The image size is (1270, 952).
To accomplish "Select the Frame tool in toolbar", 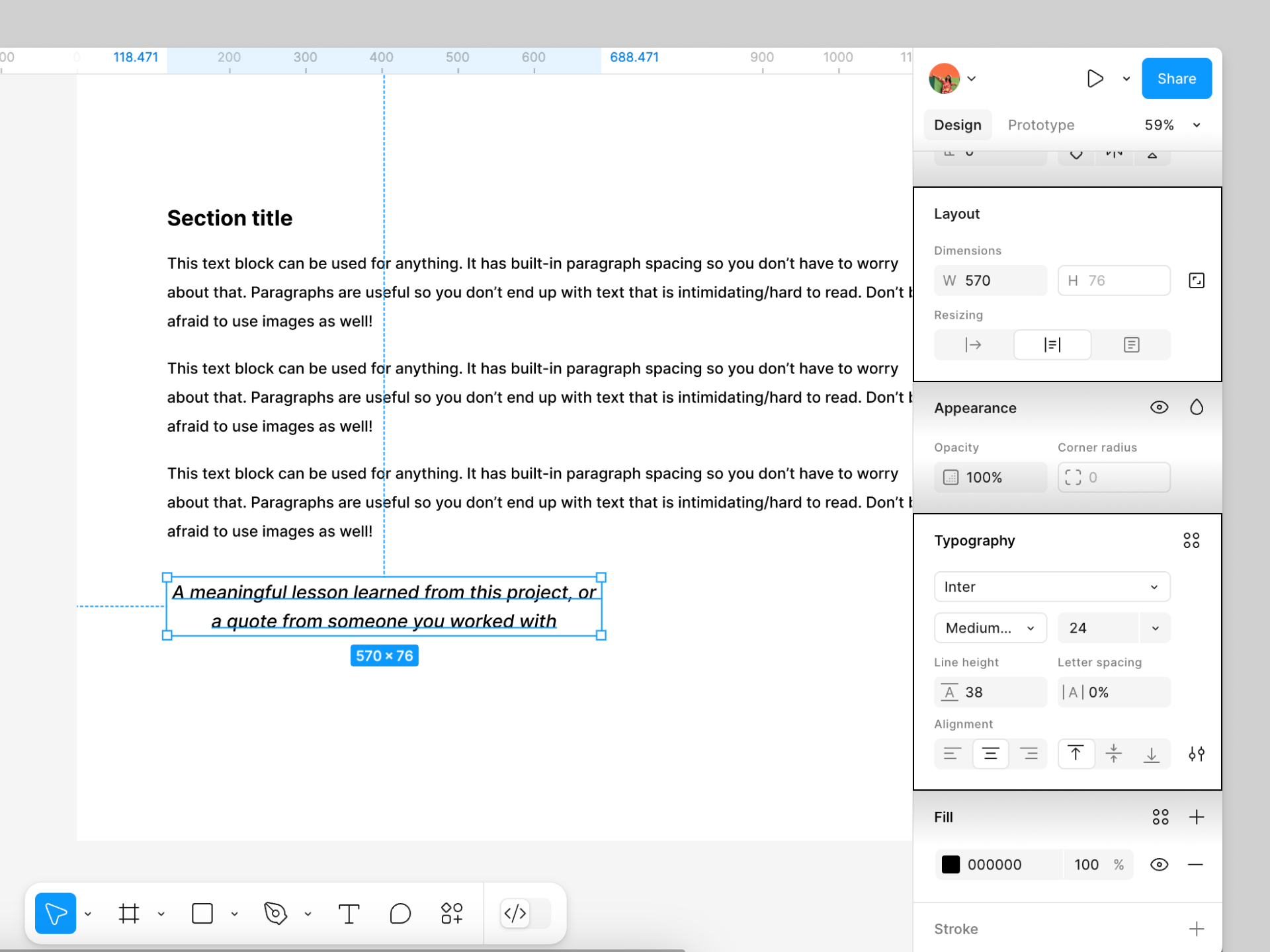I will tap(129, 914).
